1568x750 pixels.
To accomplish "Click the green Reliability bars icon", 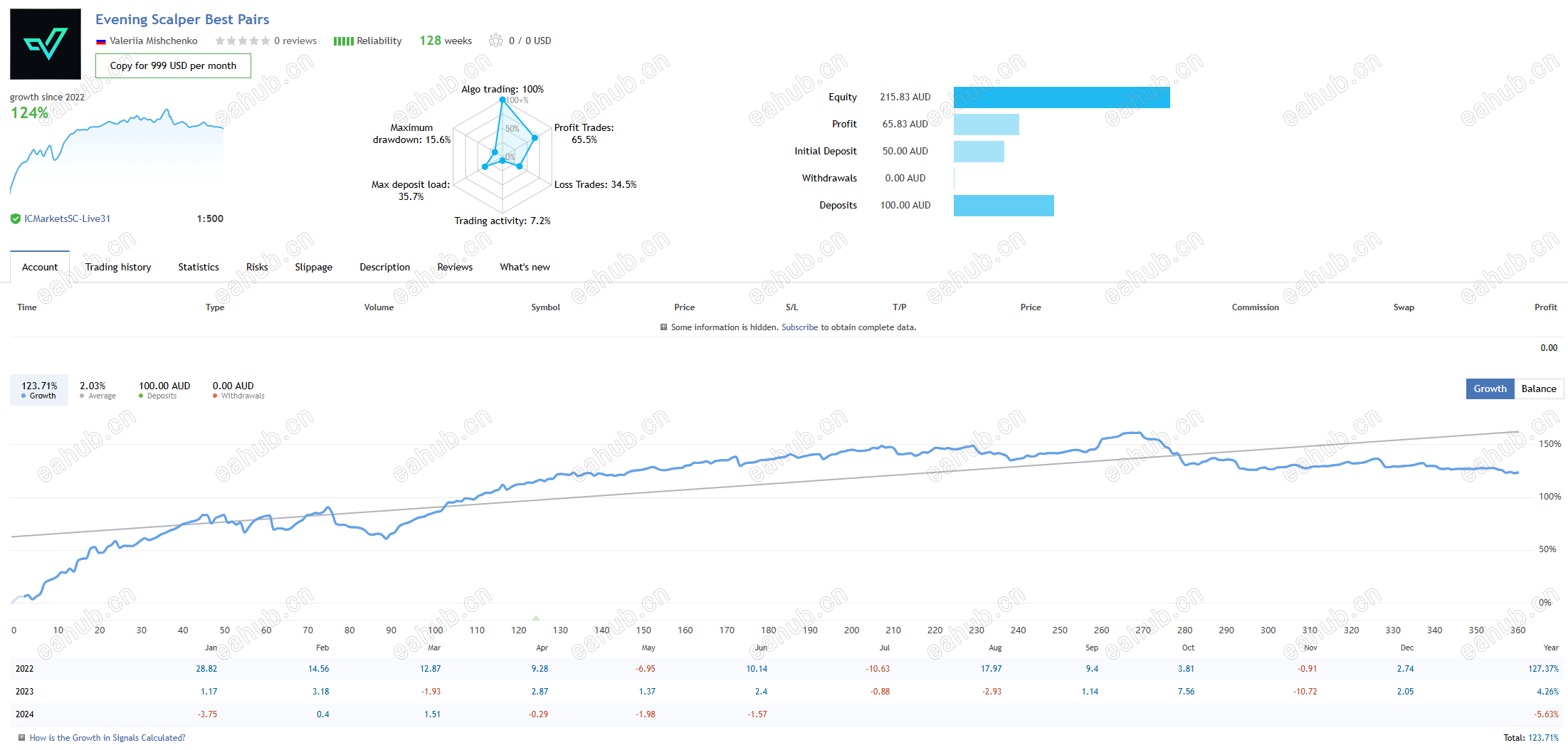I will [x=343, y=41].
